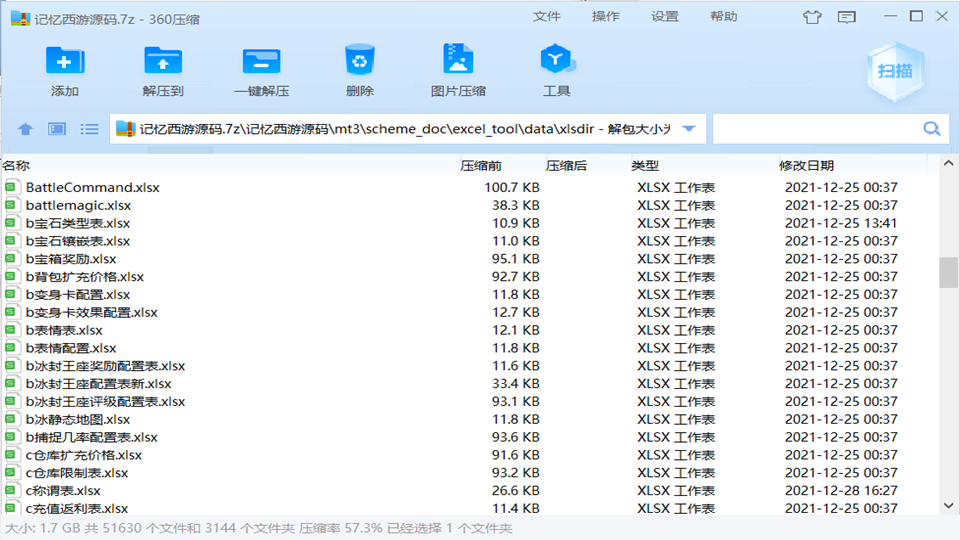Sort by the 修改日期 column header

[806, 166]
